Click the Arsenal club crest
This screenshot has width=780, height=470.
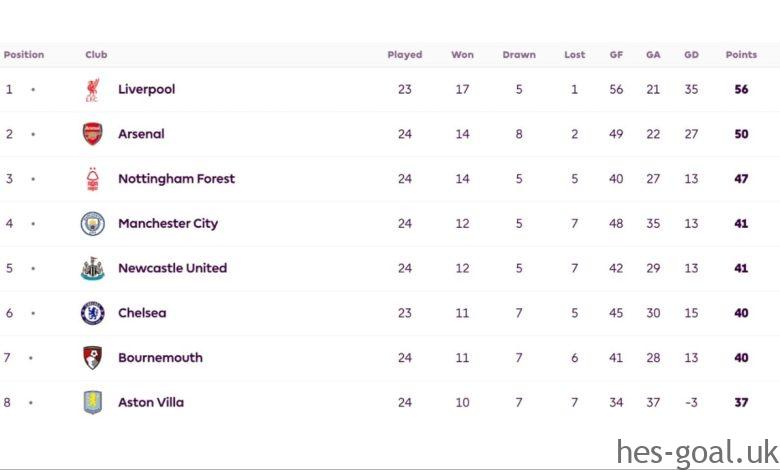click(x=92, y=134)
